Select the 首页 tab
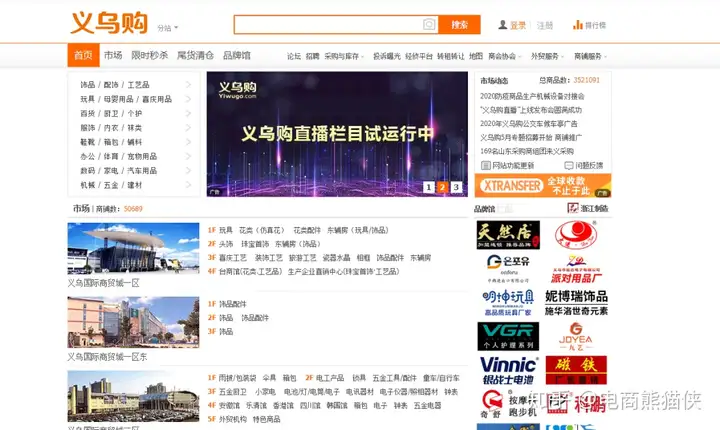The height and width of the screenshot is (430, 720). click(x=83, y=55)
